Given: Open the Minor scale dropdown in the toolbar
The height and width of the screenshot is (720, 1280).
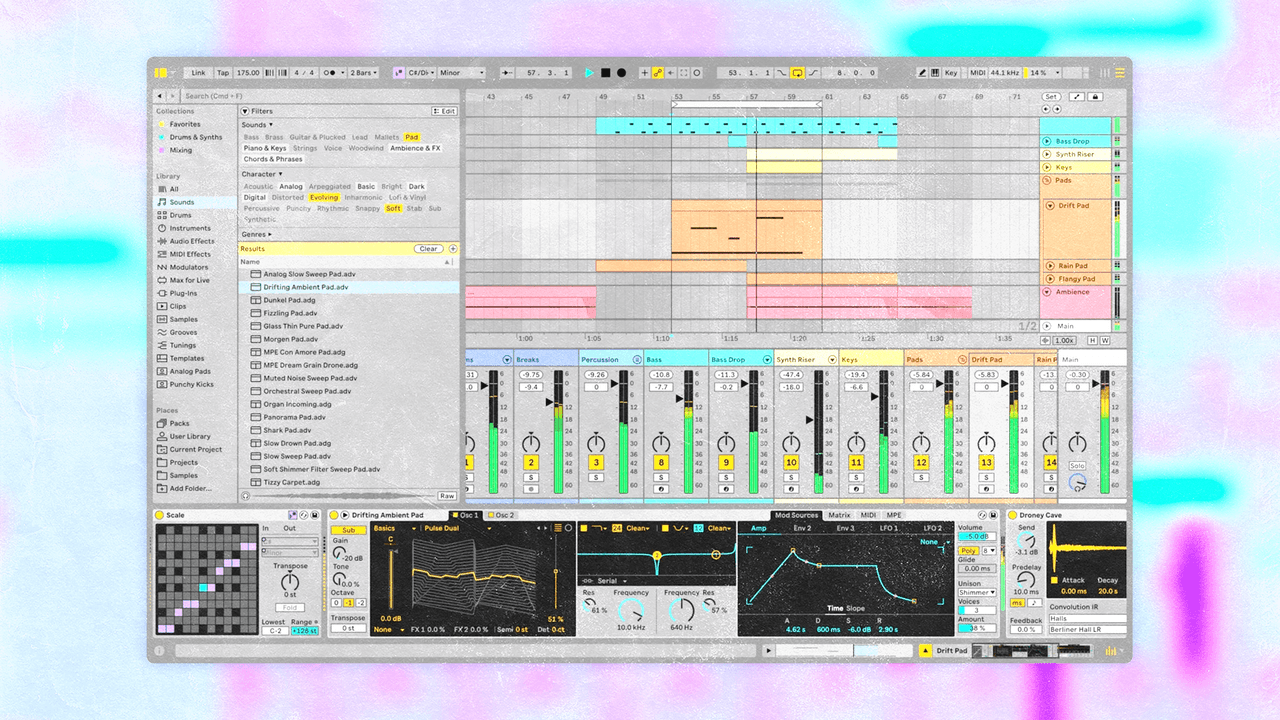Looking at the screenshot, I should coord(459,72).
